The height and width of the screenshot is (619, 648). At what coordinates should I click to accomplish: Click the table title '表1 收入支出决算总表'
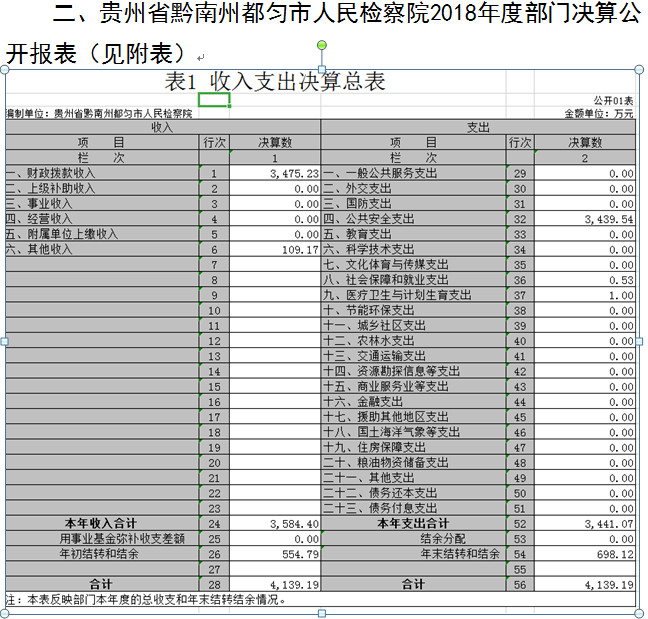pos(275,81)
